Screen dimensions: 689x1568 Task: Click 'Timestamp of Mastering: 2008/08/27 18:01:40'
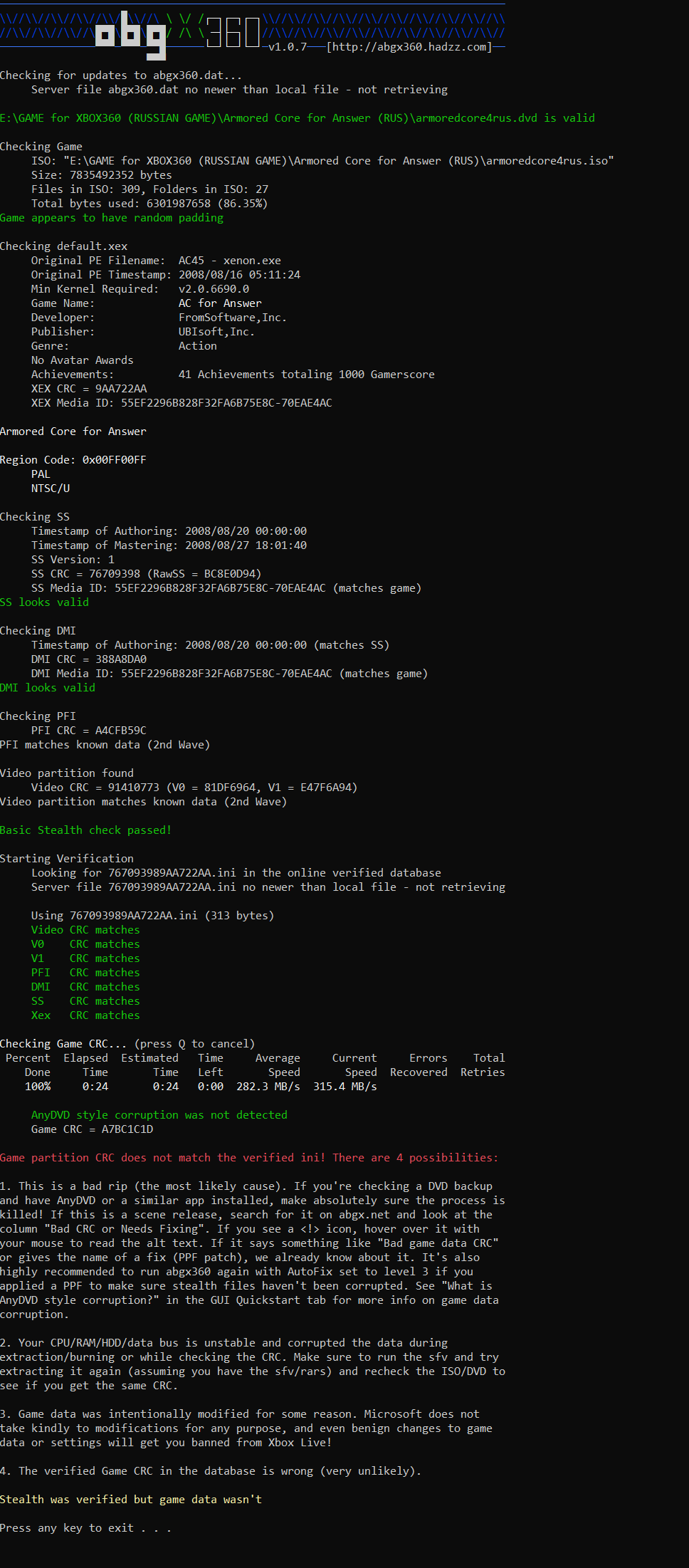pyautogui.click(x=169, y=545)
